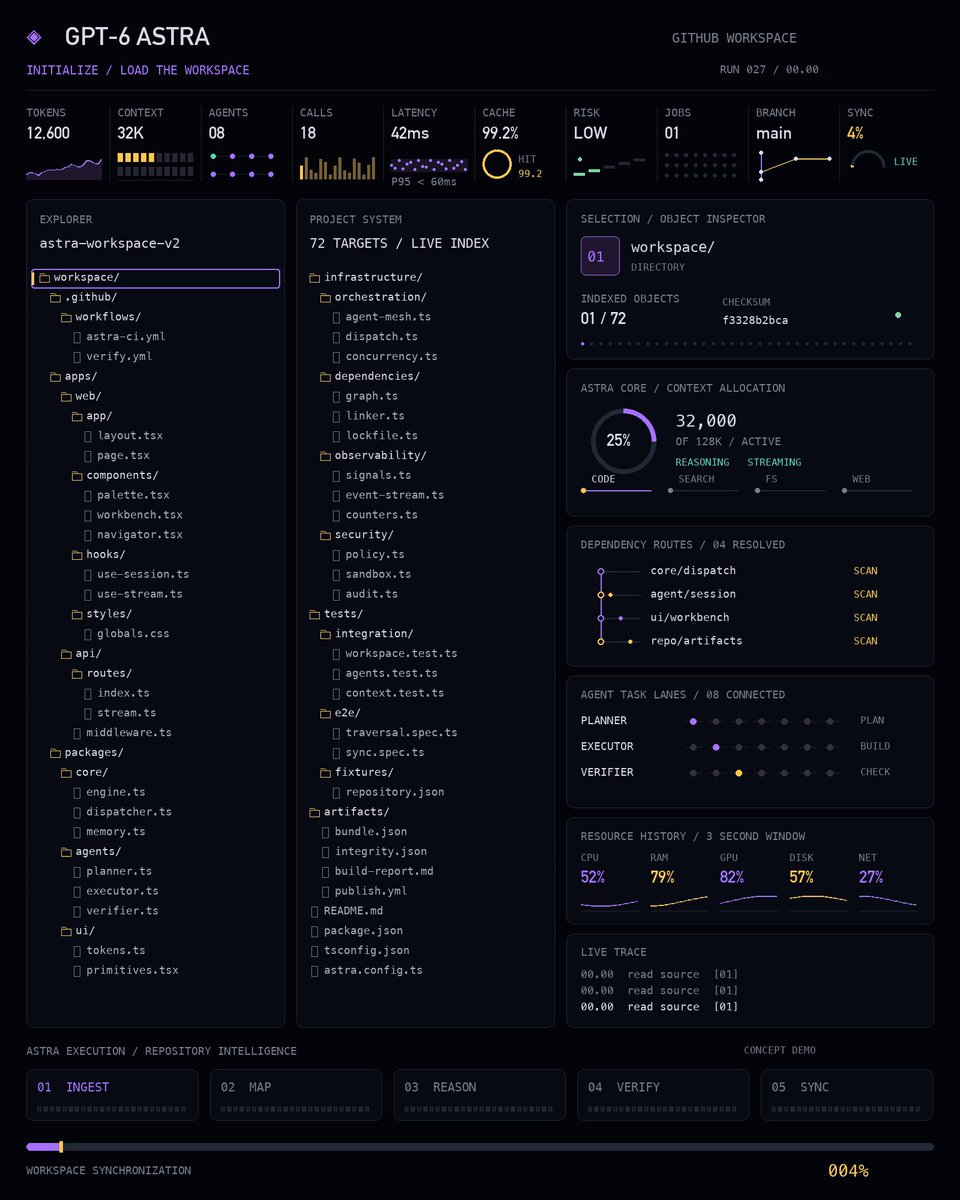The image size is (960, 1200).
Task: Click the file icon of engine.ts
Action: 77,792
